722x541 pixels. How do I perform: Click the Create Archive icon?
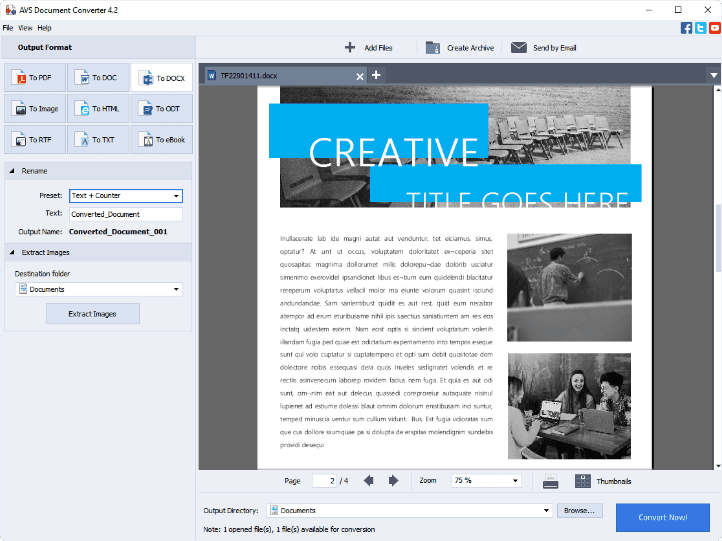(433, 47)
